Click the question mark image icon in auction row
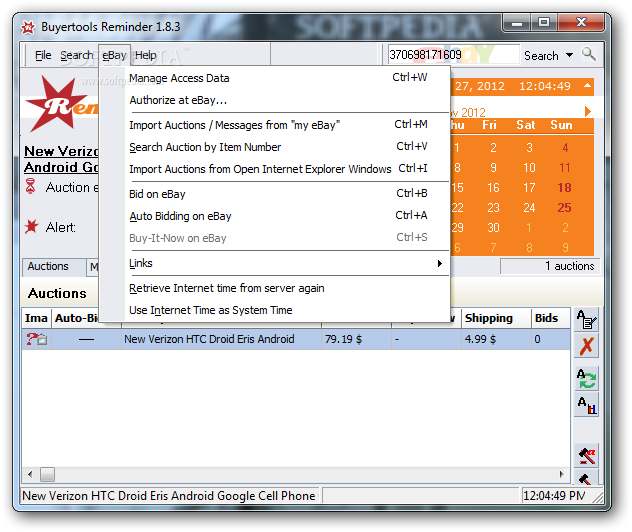The image size is (632, 532). pos(36,339)
